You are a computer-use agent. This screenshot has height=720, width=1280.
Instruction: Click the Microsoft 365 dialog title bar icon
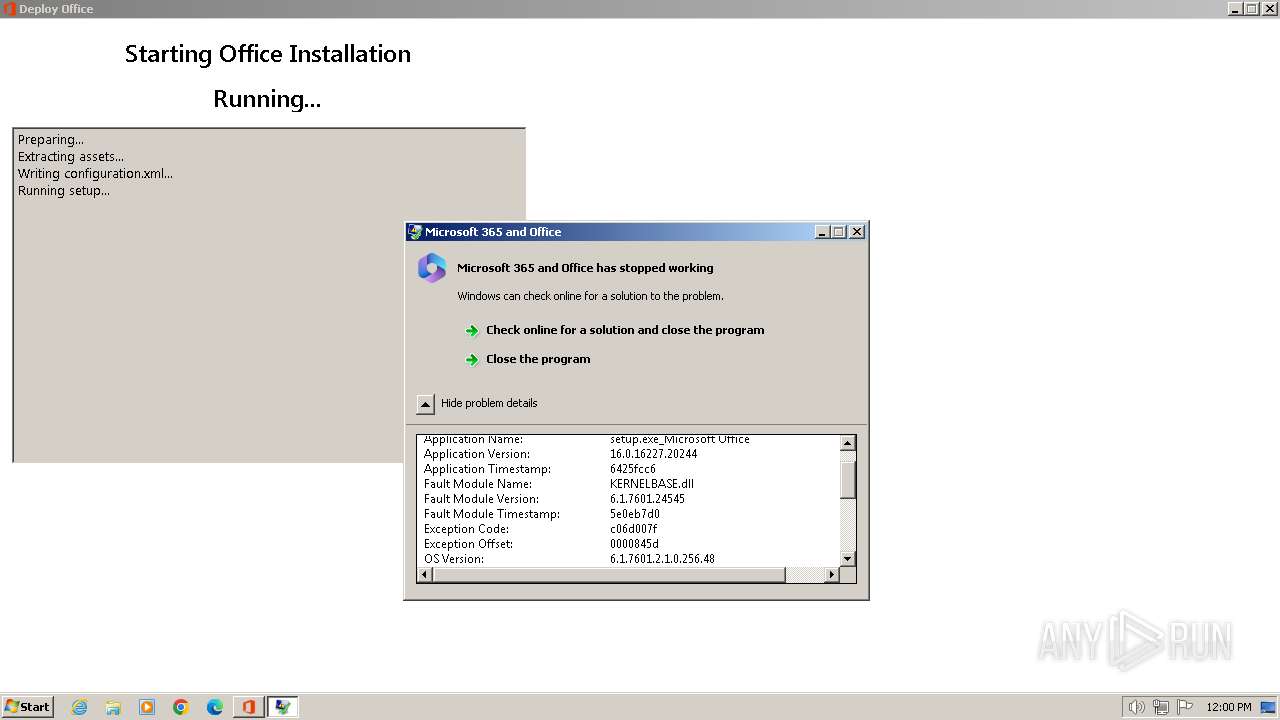pyautogui.click(x=415, y=232)
